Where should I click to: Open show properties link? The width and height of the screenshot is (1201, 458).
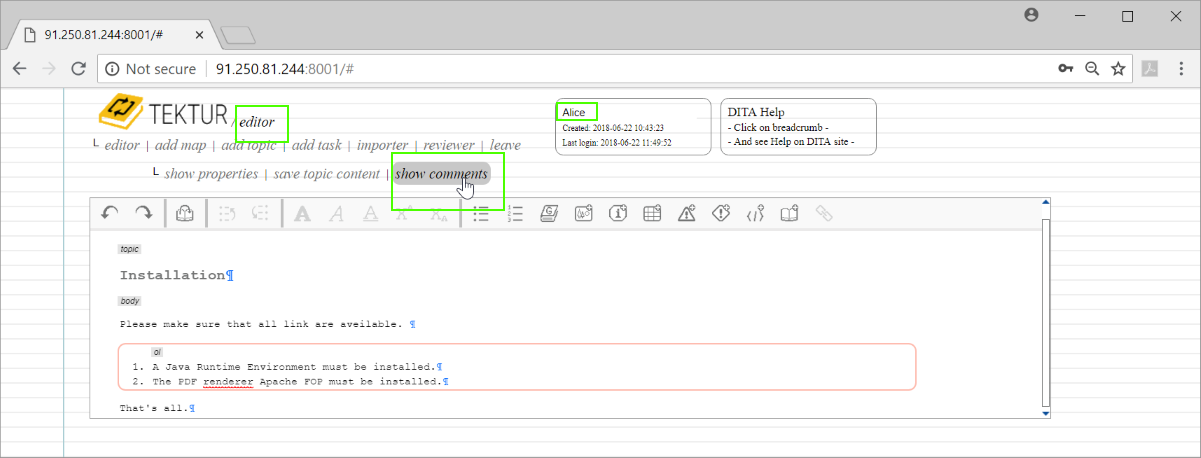click(x=211, y=174)
